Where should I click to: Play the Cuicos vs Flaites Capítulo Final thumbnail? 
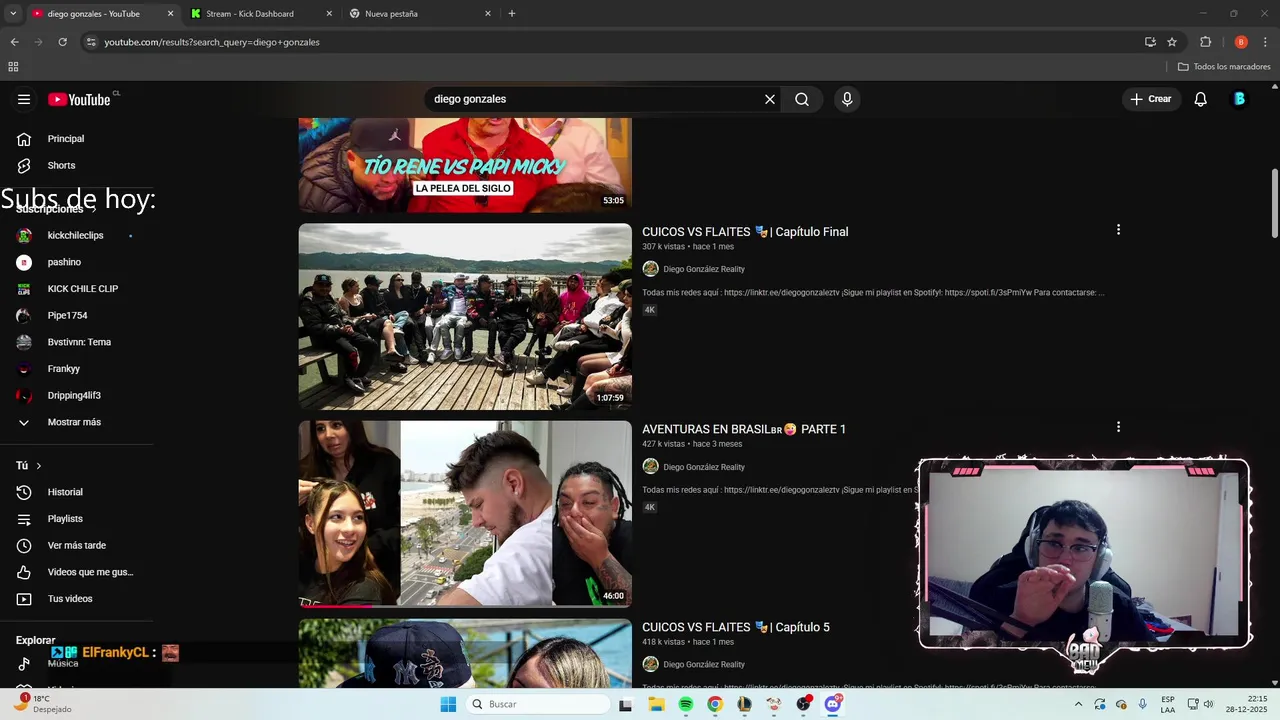(465, 316)
